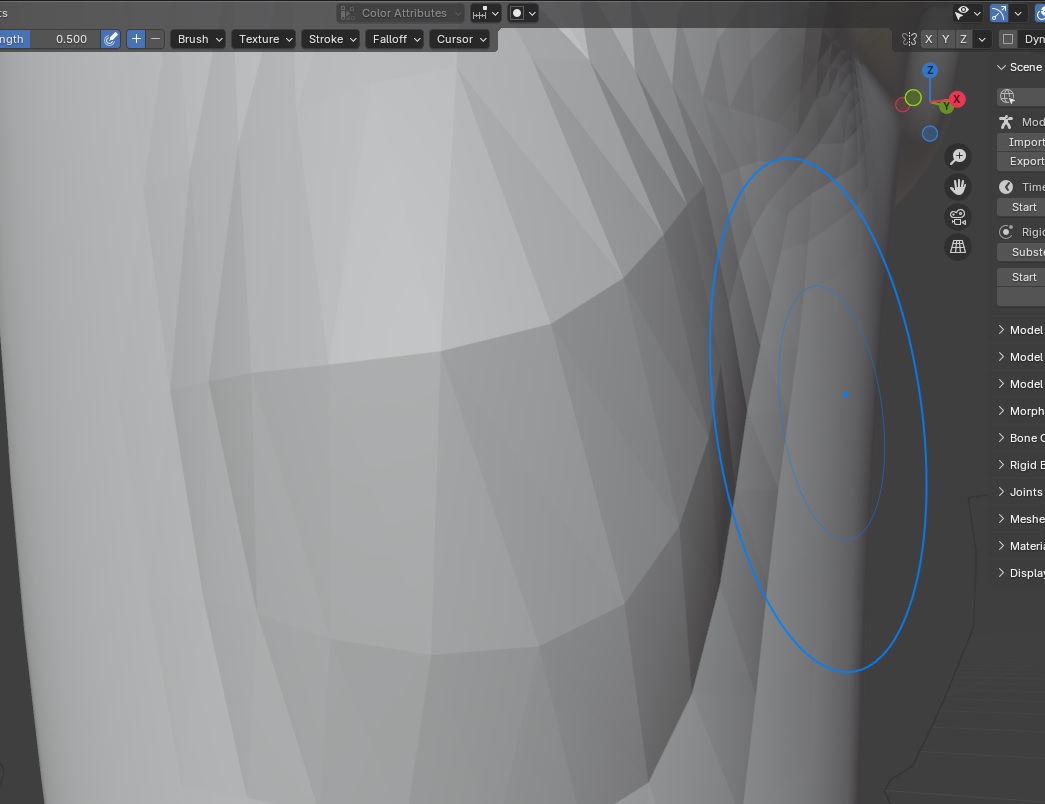This screenshot has width=1045, height=804.
Task: Click the Substeps field
Action: [1021, 252]
